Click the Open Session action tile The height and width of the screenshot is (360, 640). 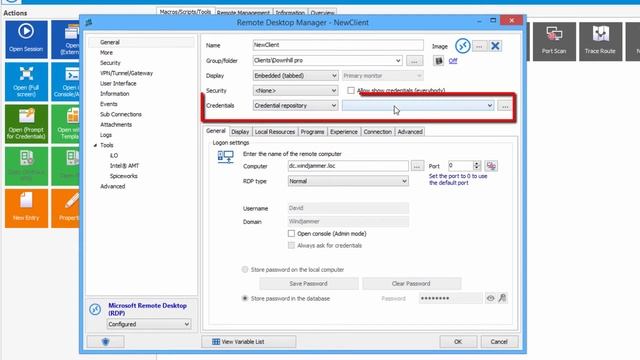[26, 39]
